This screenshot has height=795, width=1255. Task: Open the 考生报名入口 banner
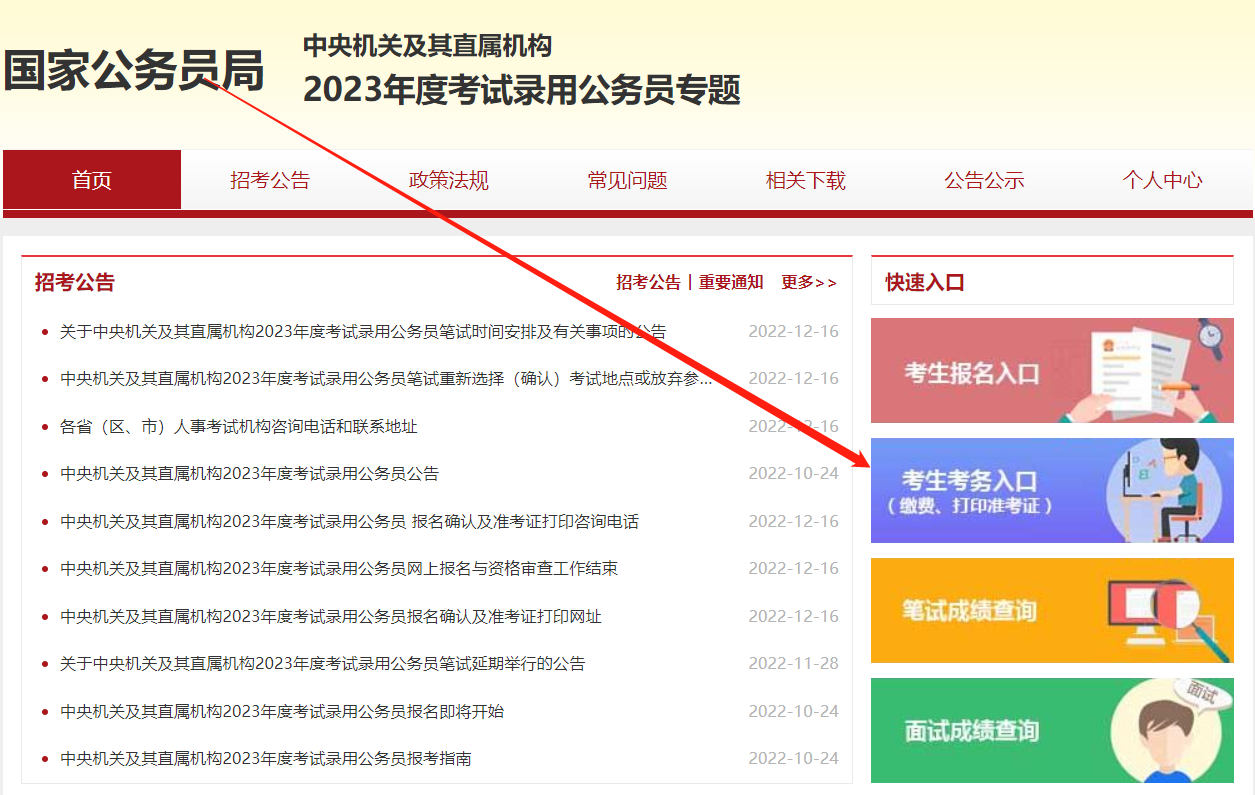[x=1051, y=370]
